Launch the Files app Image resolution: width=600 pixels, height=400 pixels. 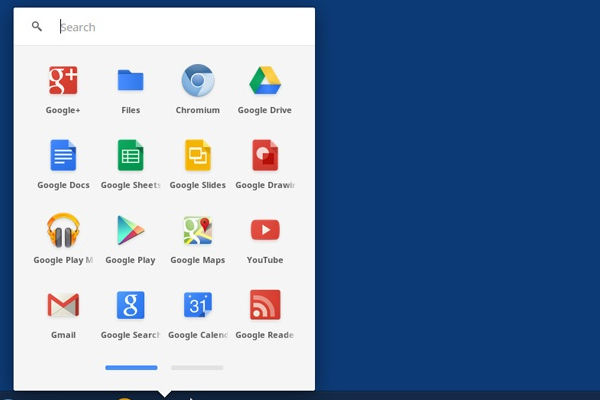[130, 80]
